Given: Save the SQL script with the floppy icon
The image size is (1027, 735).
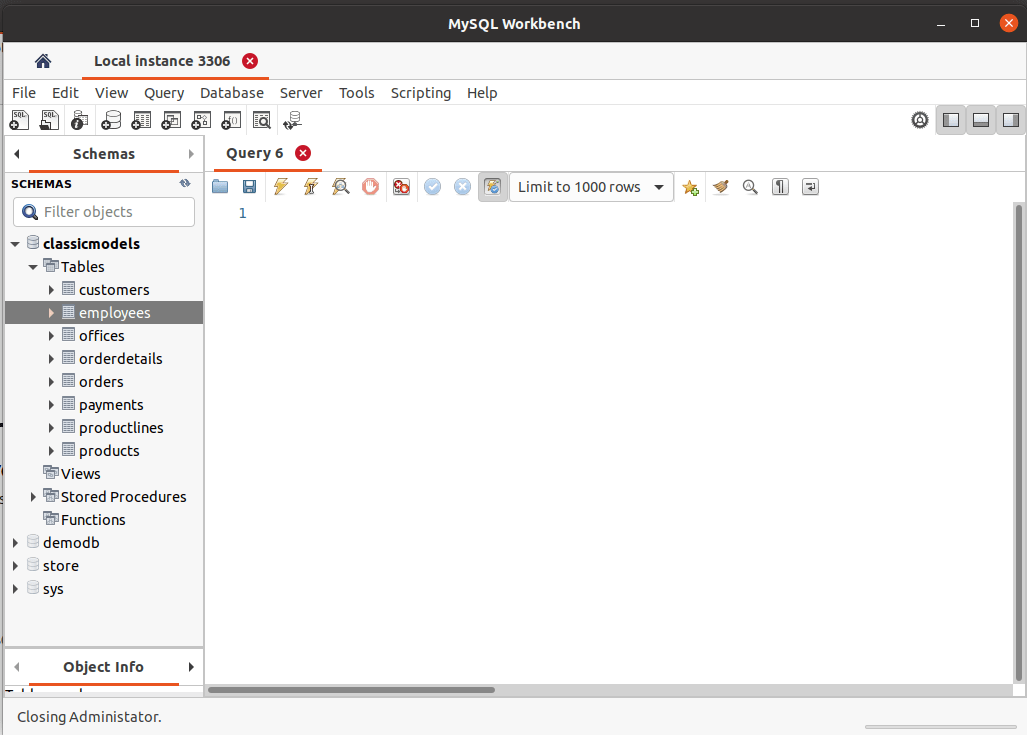Looking at the screenshot, I should point(250,187).
